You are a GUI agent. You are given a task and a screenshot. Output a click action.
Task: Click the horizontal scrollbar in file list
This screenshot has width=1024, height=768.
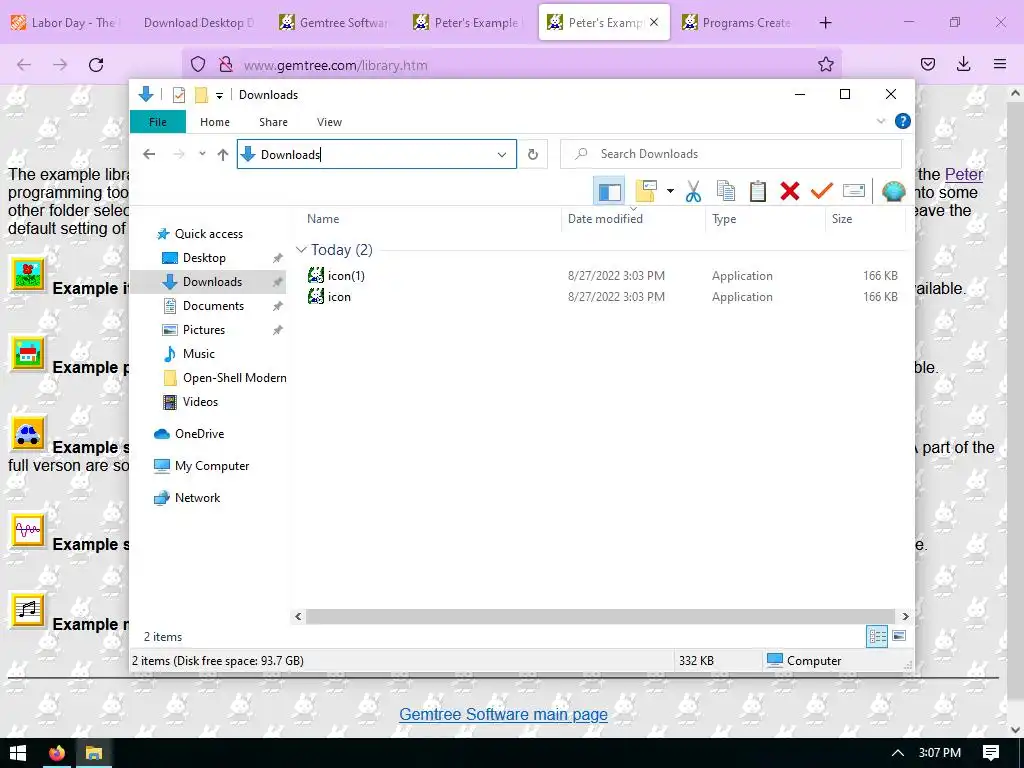pyautogui.click(x=600, y=616)
